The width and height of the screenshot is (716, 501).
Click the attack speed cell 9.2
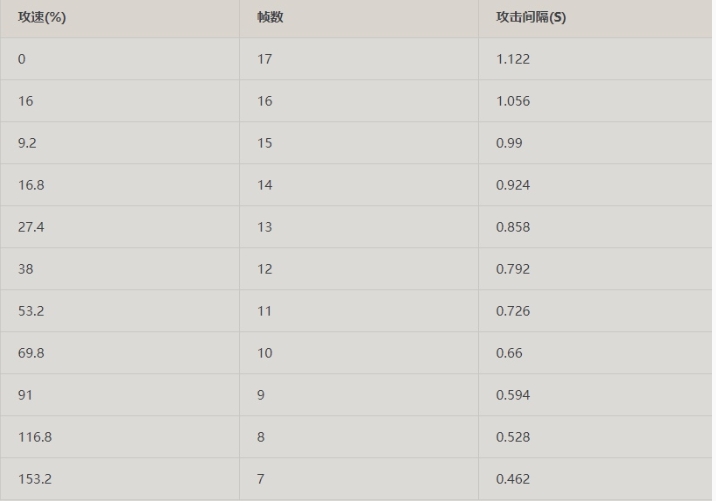(28, 143)
